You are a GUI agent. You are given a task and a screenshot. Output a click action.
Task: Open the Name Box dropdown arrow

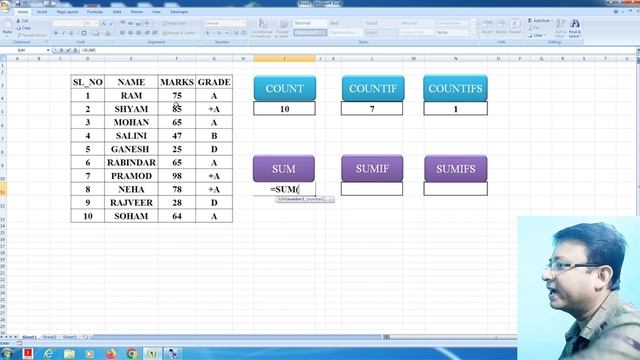coord(48,50)
